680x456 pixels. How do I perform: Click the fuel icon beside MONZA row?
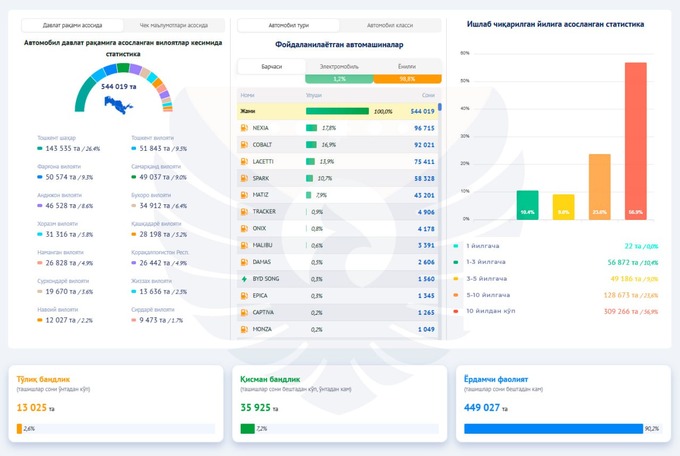click(244, 329)
